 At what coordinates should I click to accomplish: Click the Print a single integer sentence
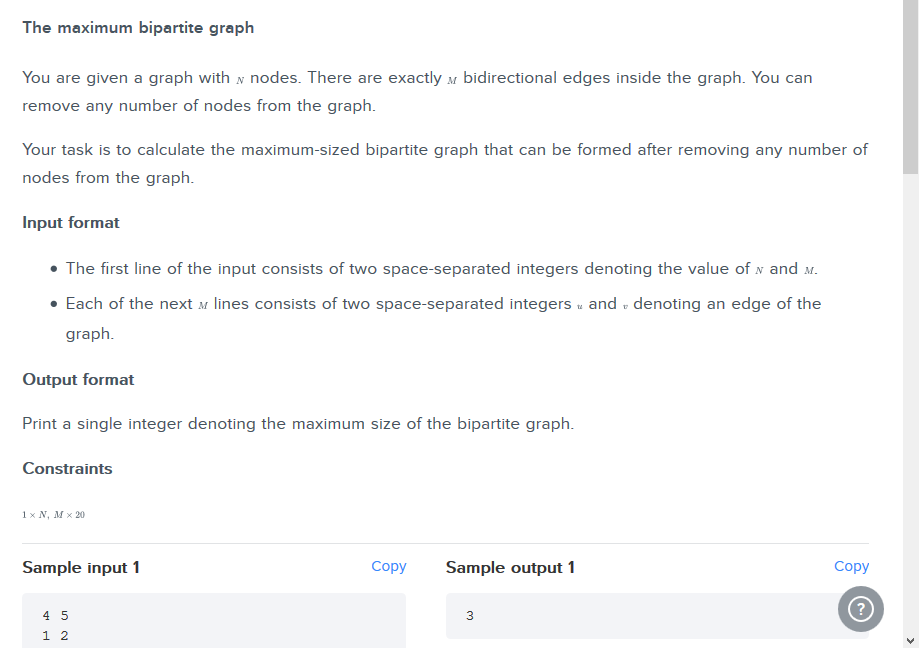click(x=298, y=424)
